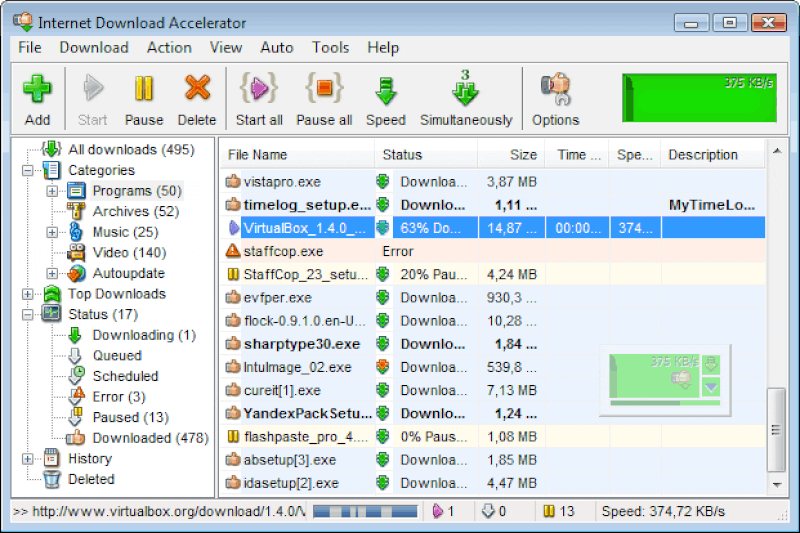
Task: Open the View menu
Action: (226, 47)
